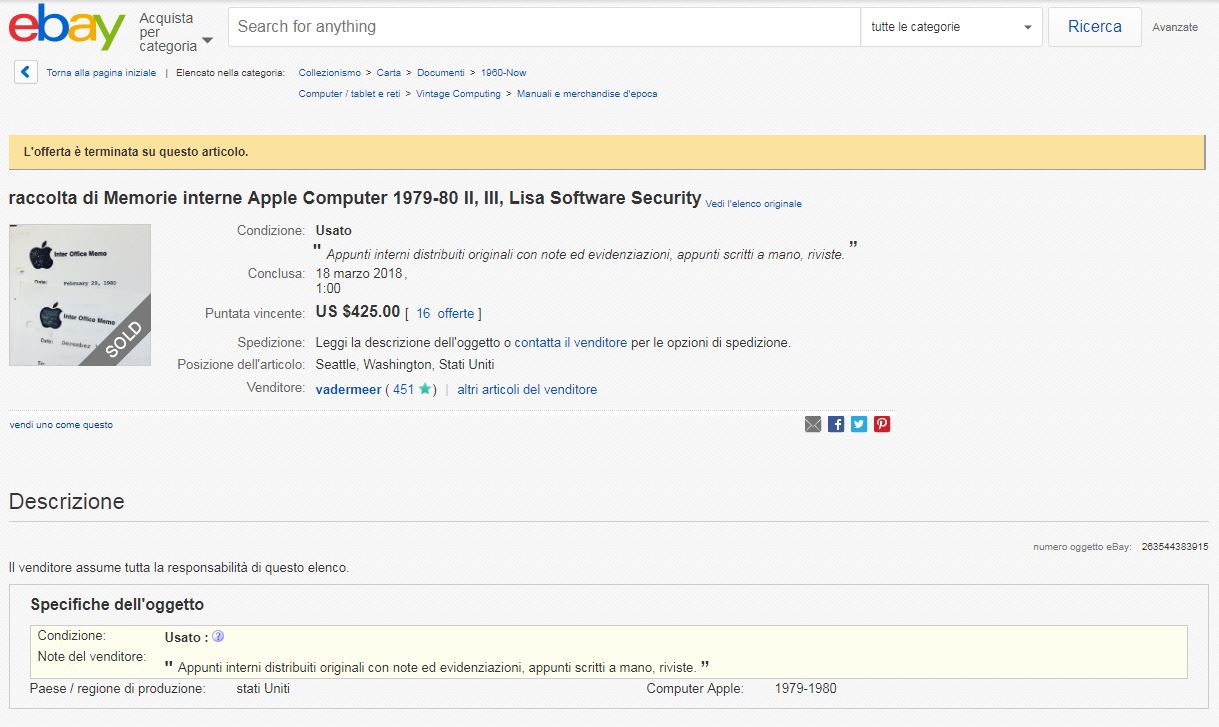Open tutte le categorie dropdown
Screen dimensions: 1219x727
tap(951, 27)
